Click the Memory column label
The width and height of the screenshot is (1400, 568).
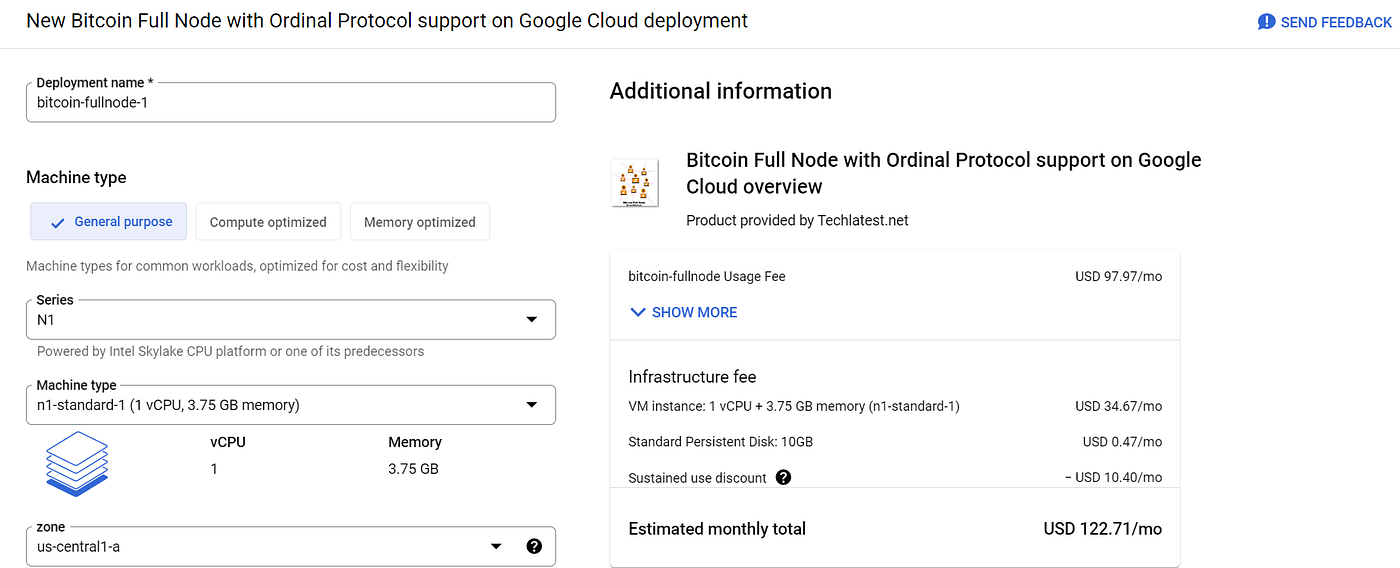415,442
